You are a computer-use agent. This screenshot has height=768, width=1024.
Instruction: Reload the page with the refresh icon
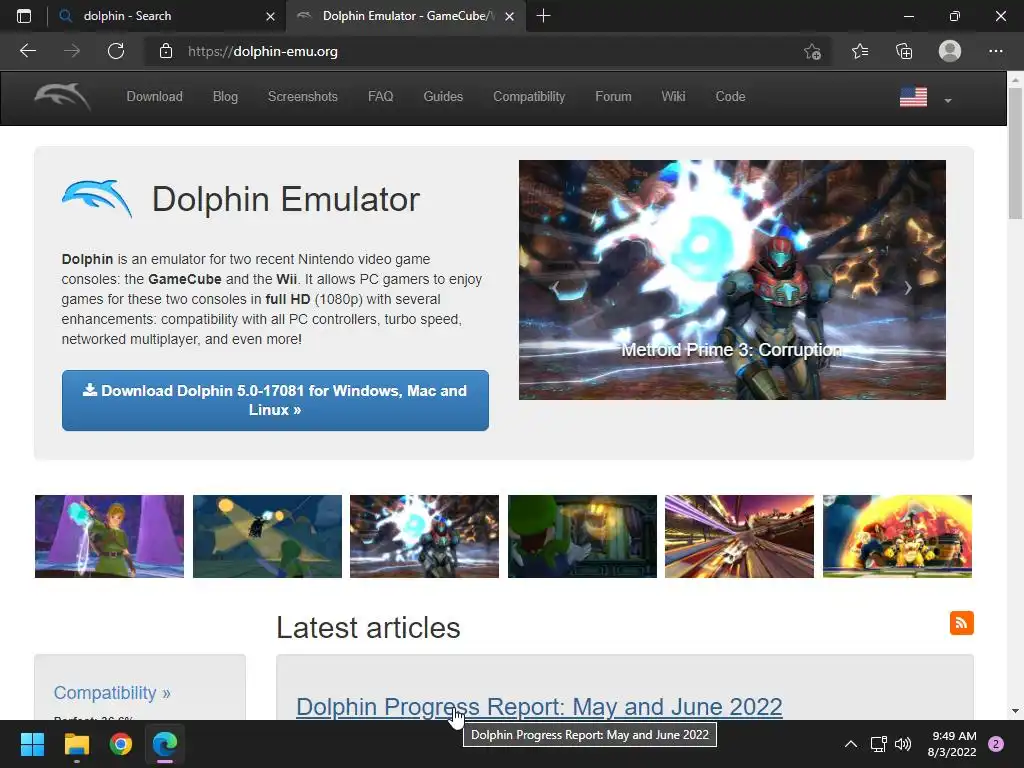[116, 51]
